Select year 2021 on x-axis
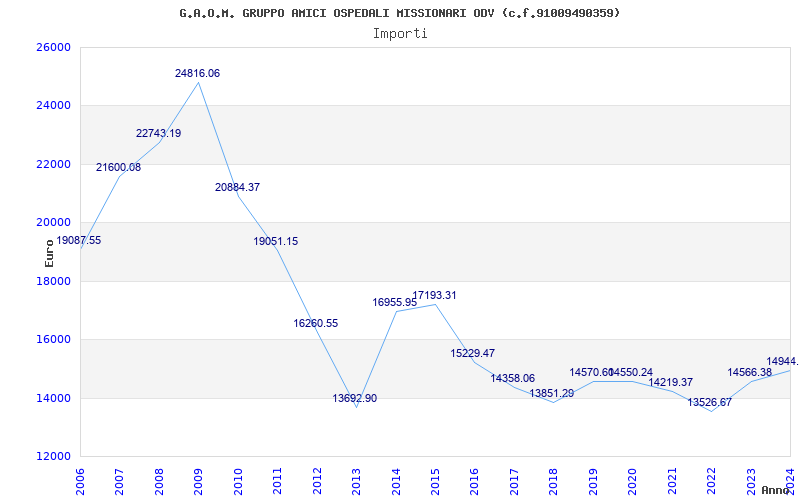Viewport: 800px width, 500px height. coord(672,481)
